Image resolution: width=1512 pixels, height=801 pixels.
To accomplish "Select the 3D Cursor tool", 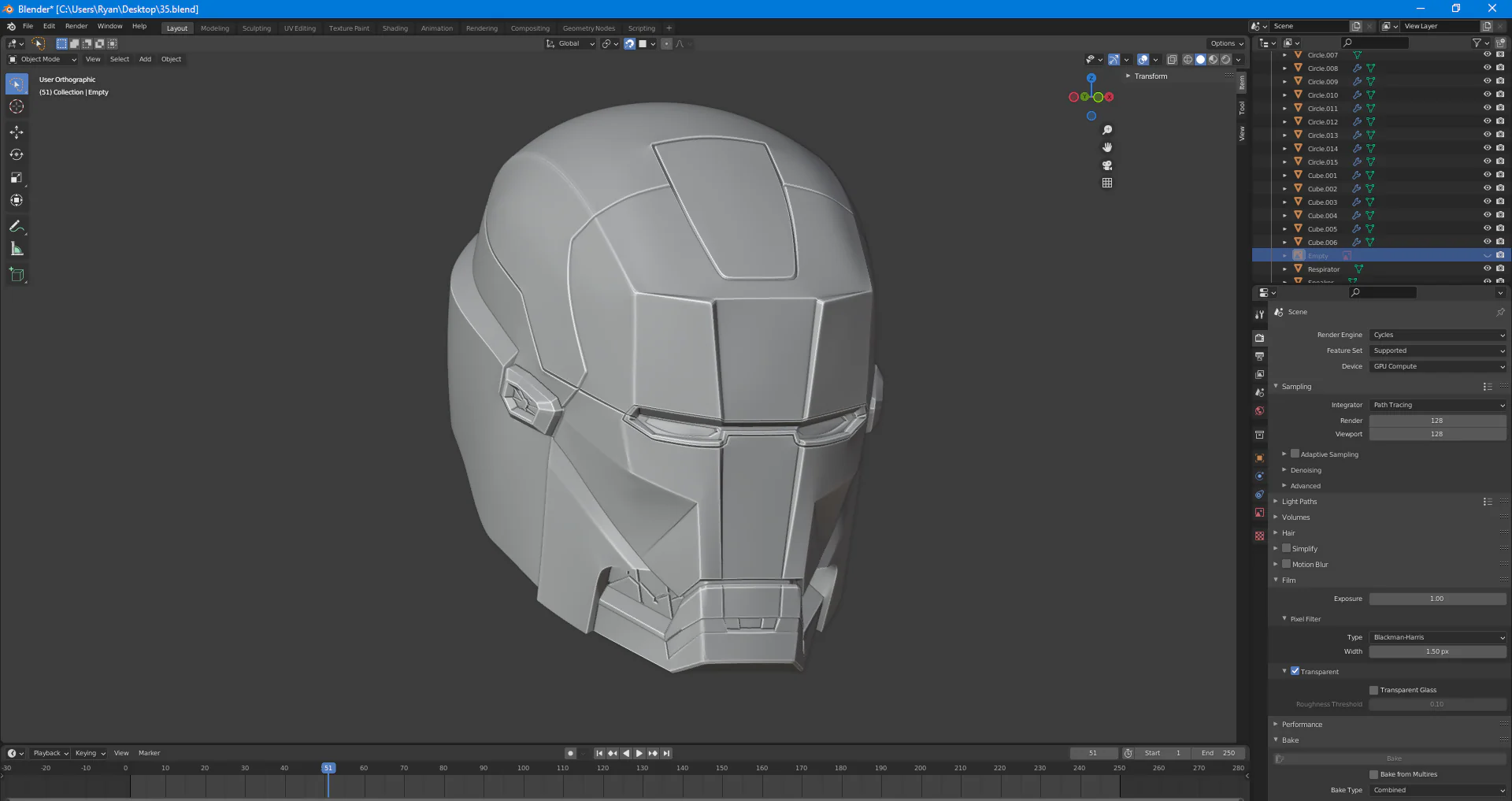I will coord(17,107).
